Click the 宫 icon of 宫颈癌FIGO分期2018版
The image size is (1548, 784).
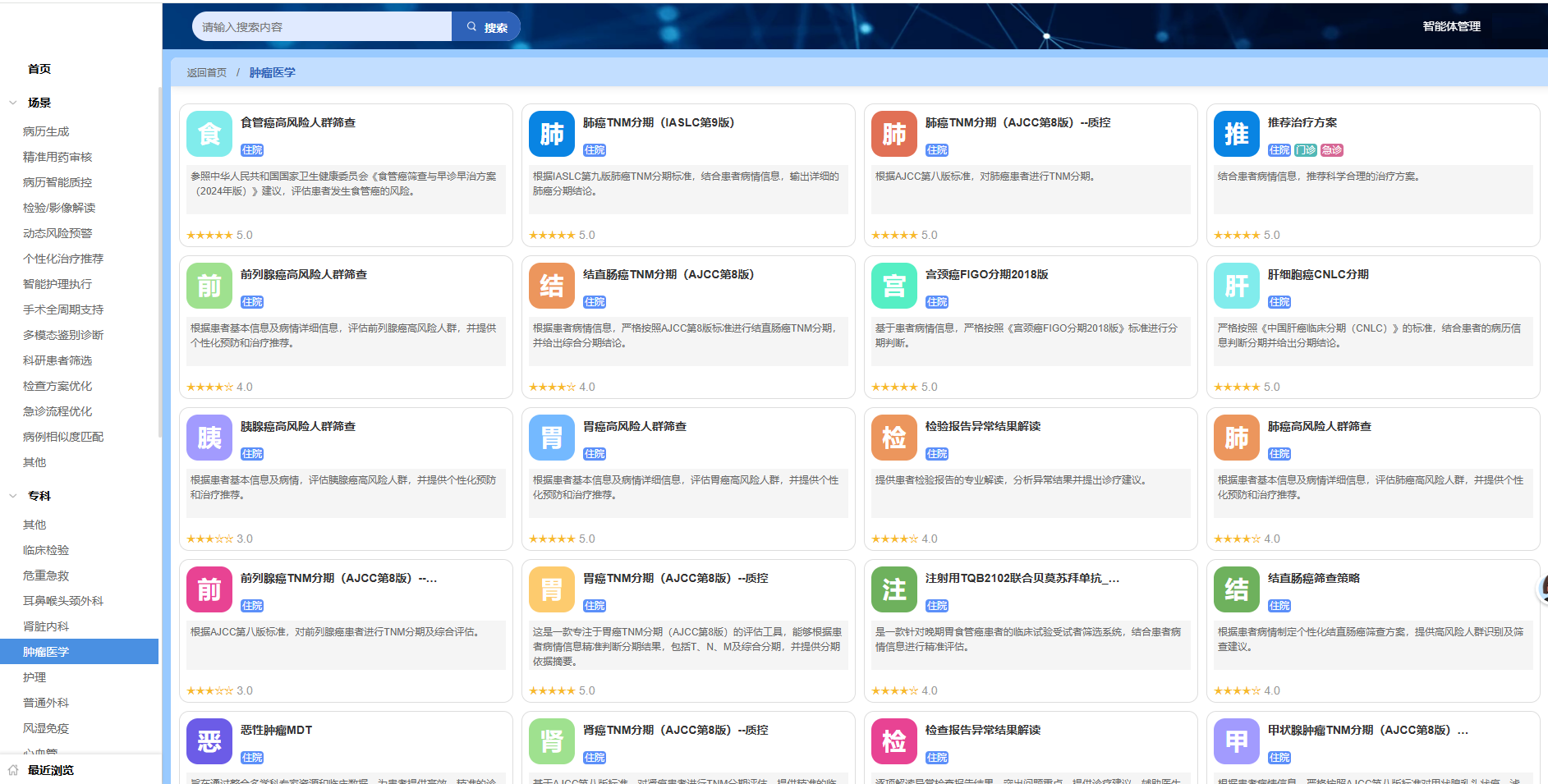pos(894,286)
